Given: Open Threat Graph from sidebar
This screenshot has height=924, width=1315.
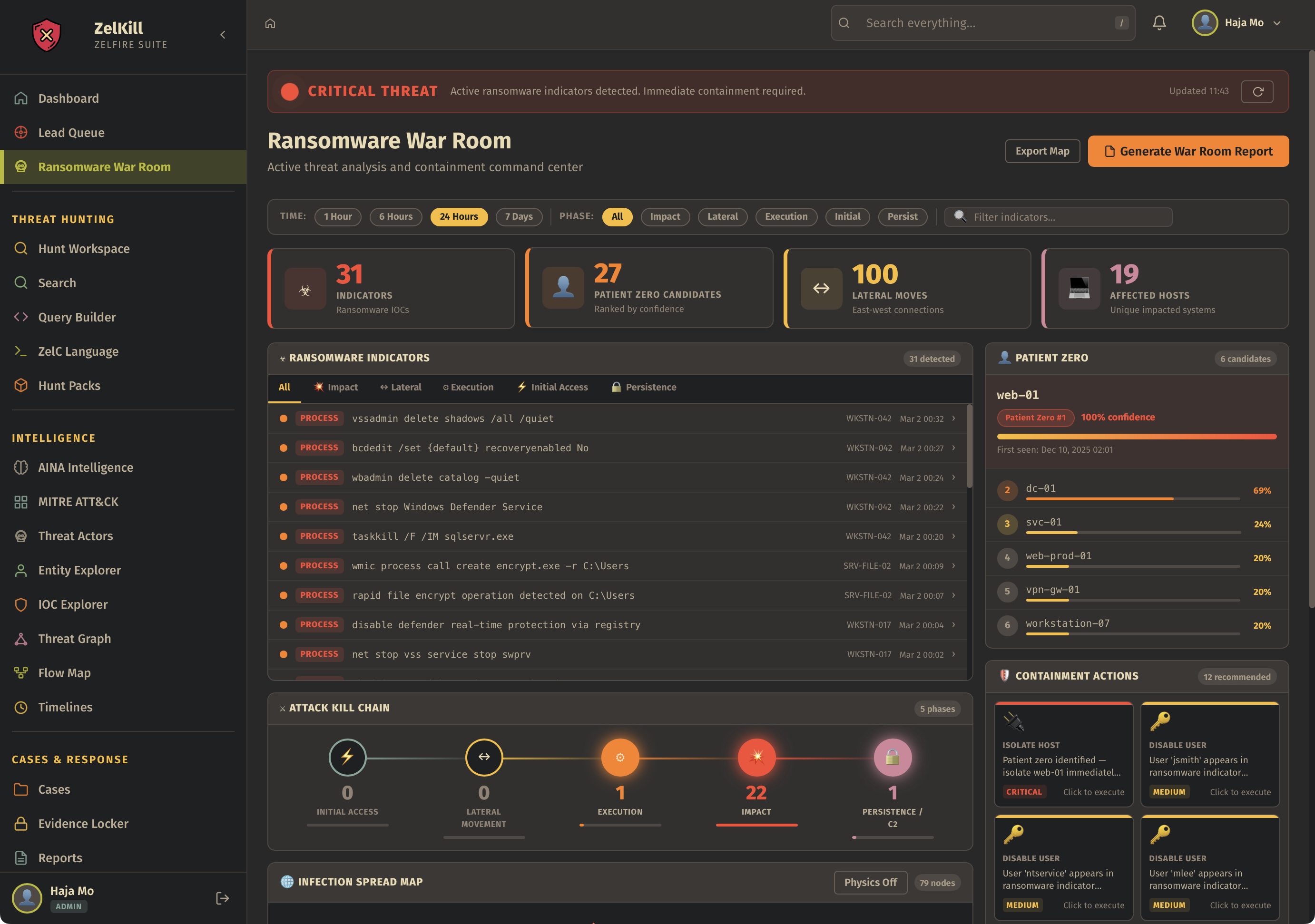Looking at the screenshot, I should point(74,638).
